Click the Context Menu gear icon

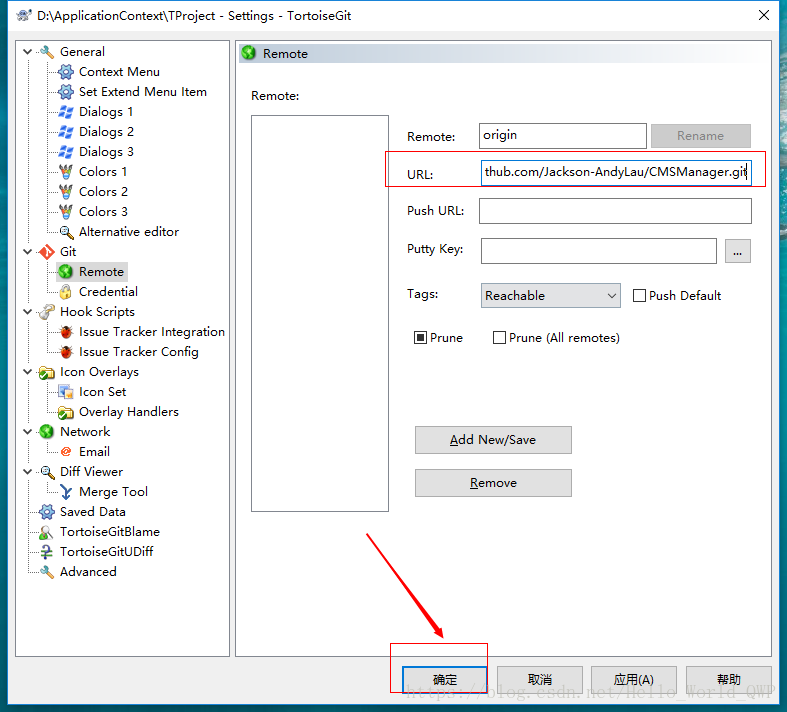coord(66,72)
